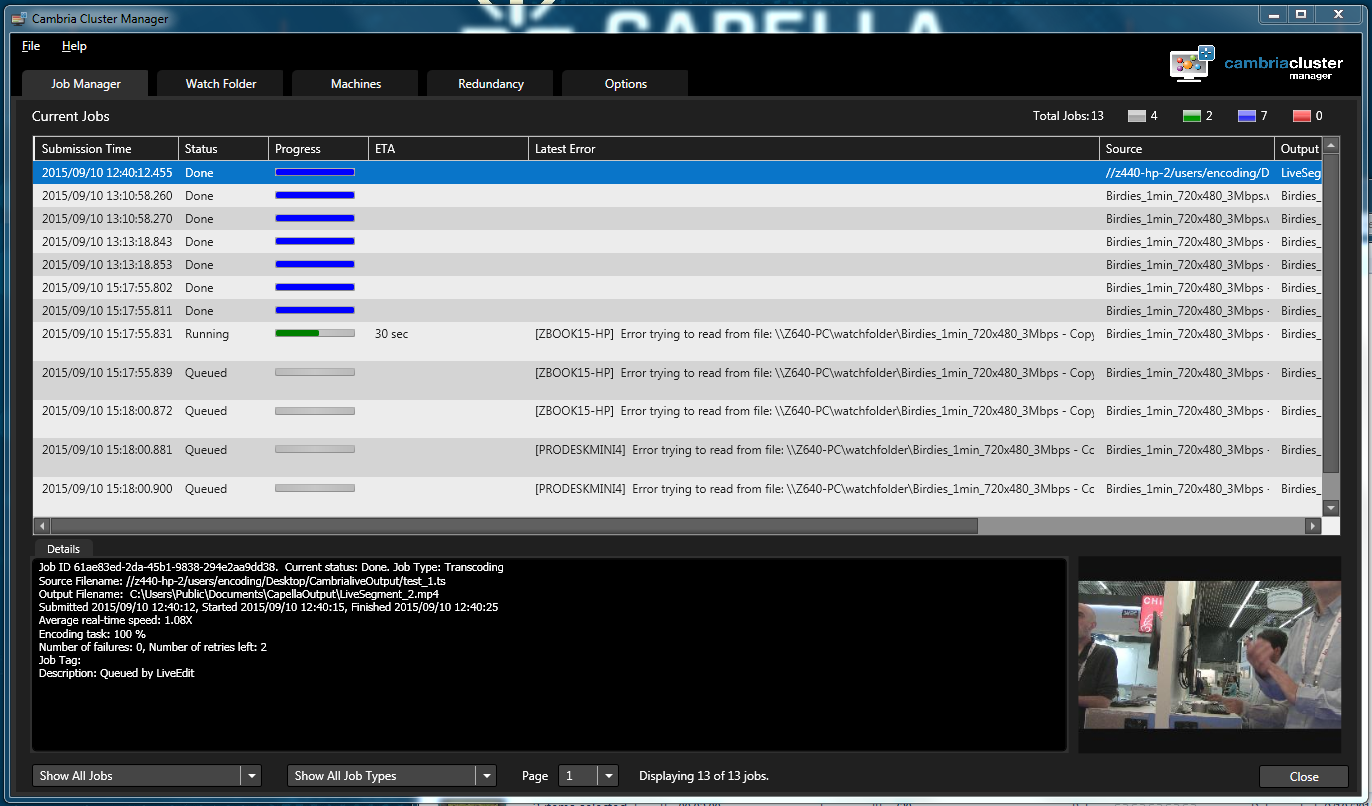Viewport: 1372px width, 806px height.
Task: Click the 30 sec ETA value
Action: pyautogui.click(x=391, y=334)
